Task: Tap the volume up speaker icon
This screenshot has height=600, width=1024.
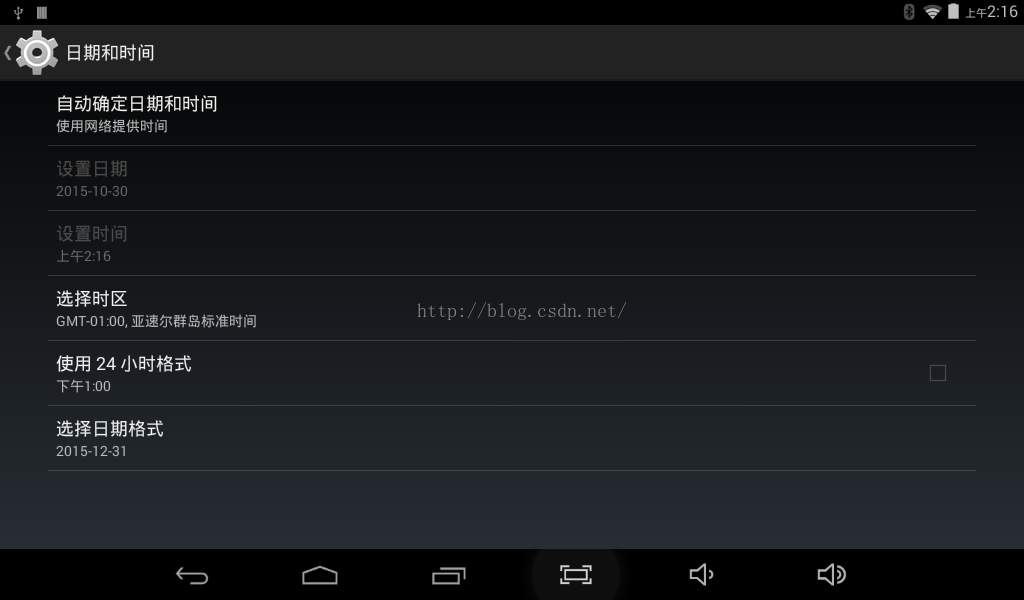Action: [831, 575]
